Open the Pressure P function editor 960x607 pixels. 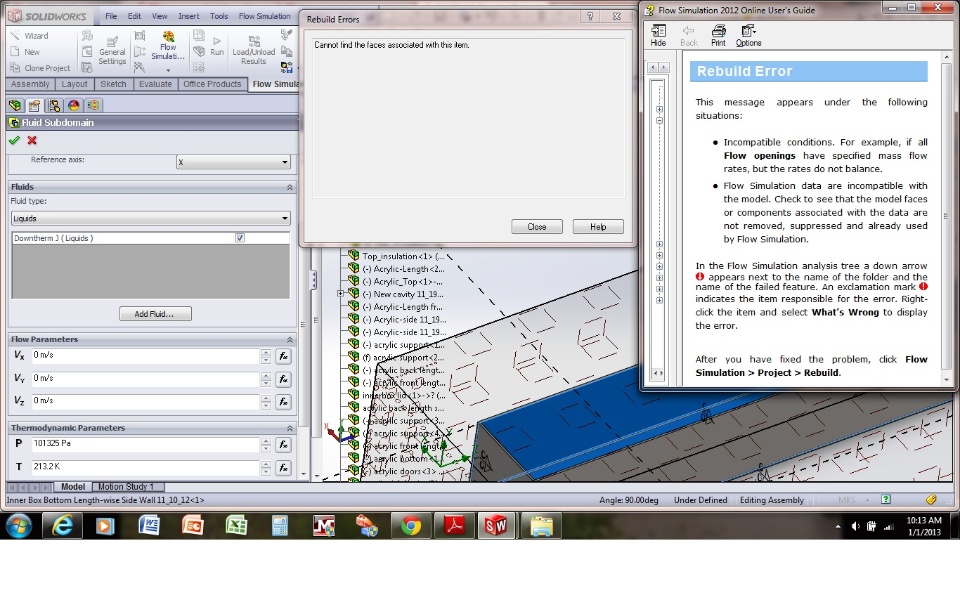(283, 445)
